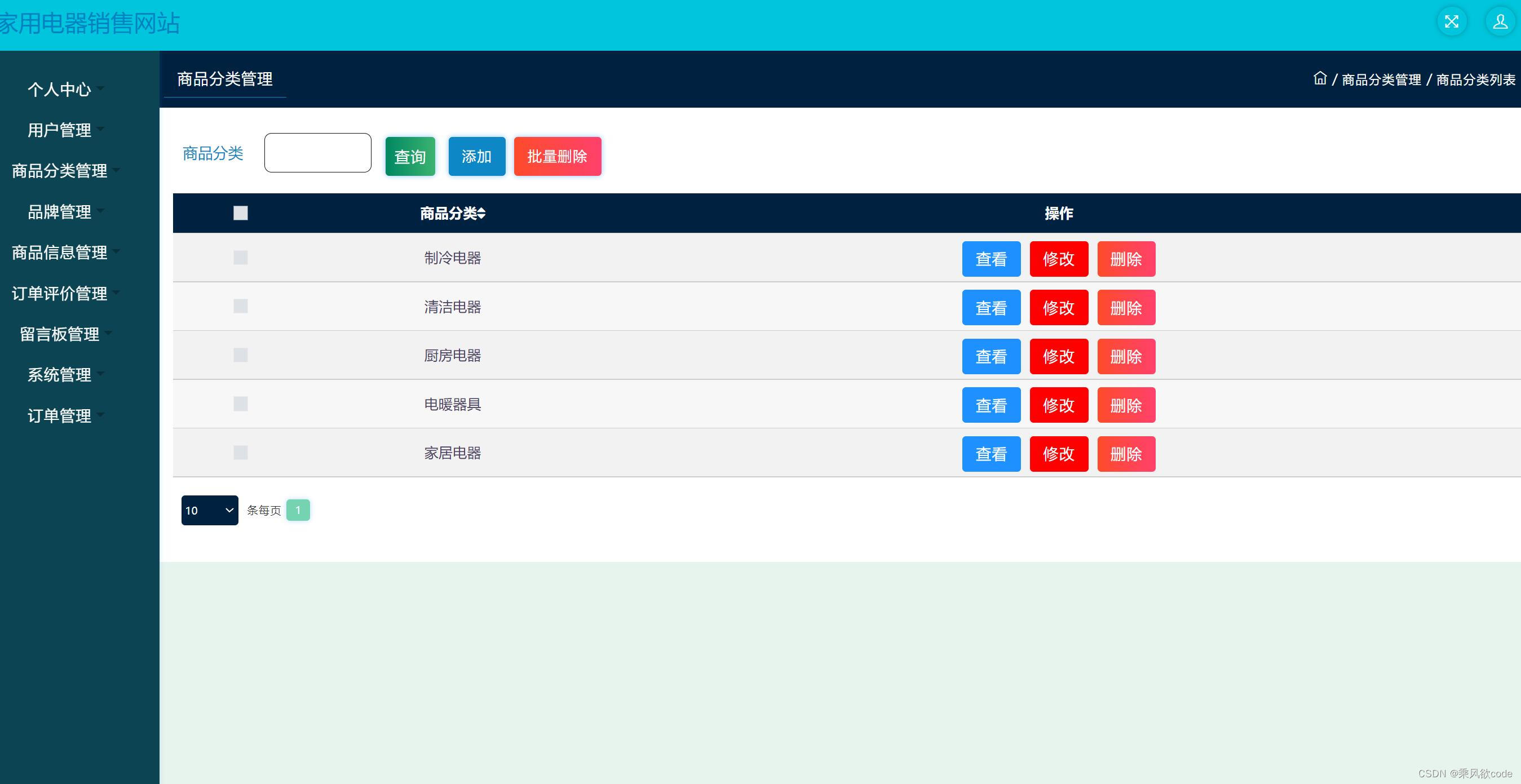Image resolution: width=1521 pixels, height=784 pixels.
Task: Click the home icon in breadcrumb
Action: coord(1320,78)
